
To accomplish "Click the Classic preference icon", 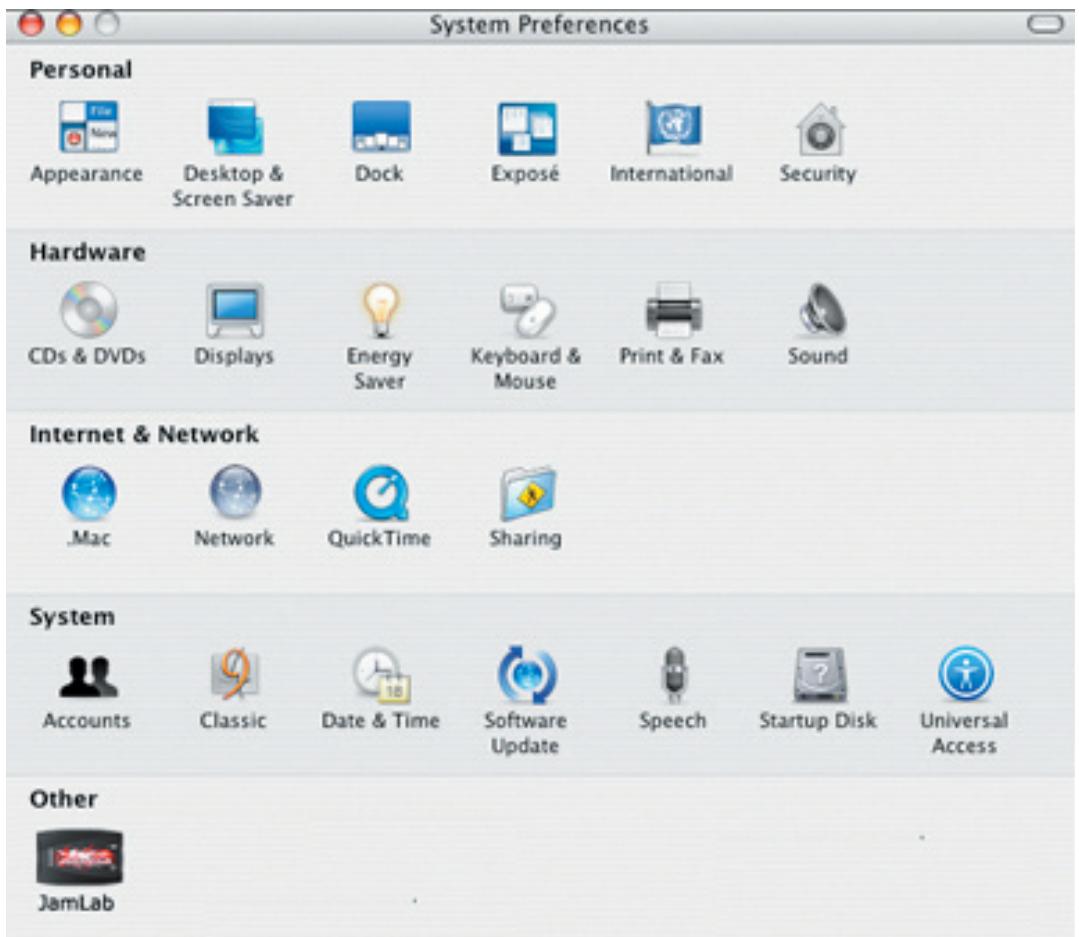I will click(x=235, y=674).
